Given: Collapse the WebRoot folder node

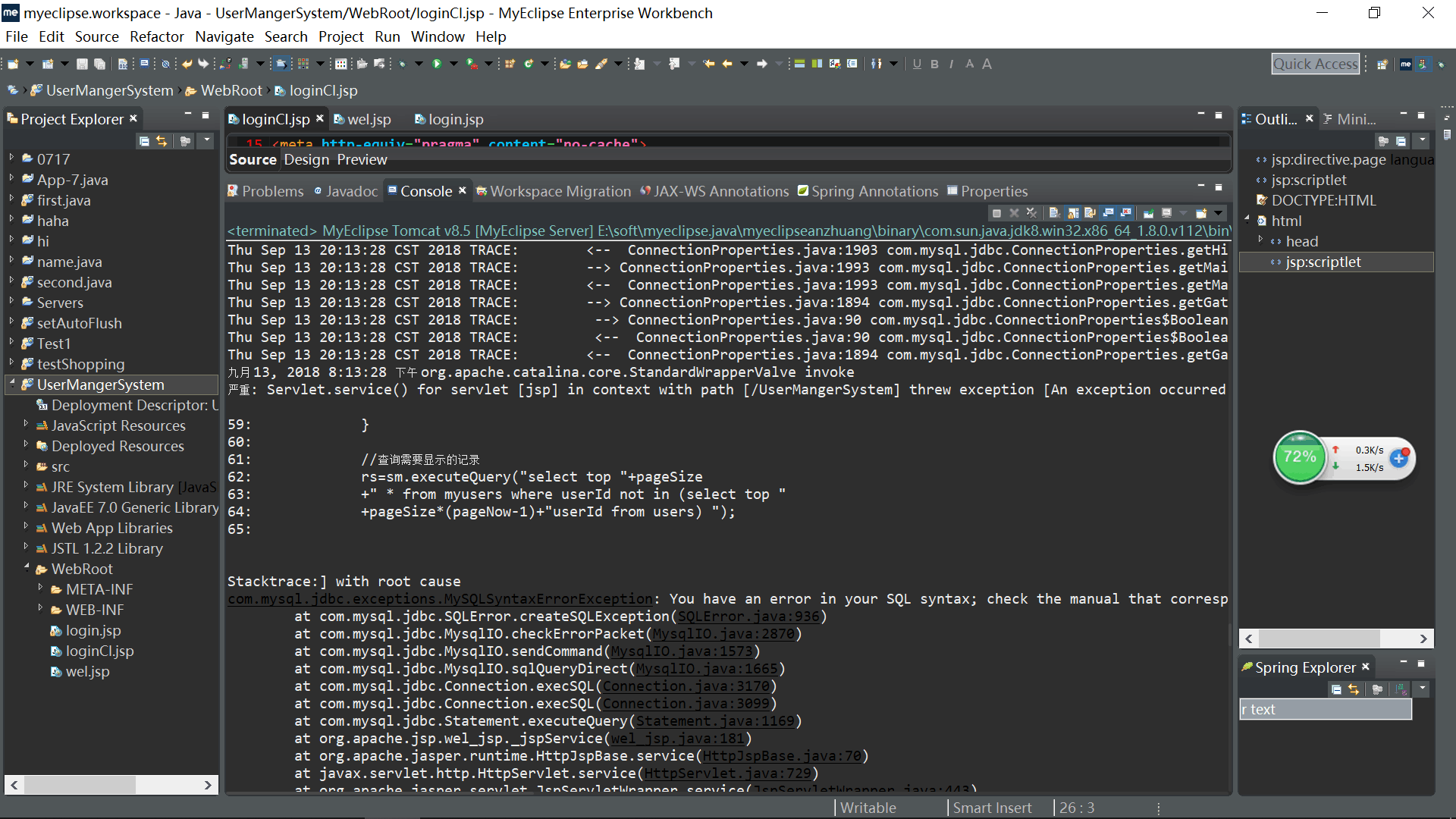Looking at the screenshot, I should click(x=27, y=567).
